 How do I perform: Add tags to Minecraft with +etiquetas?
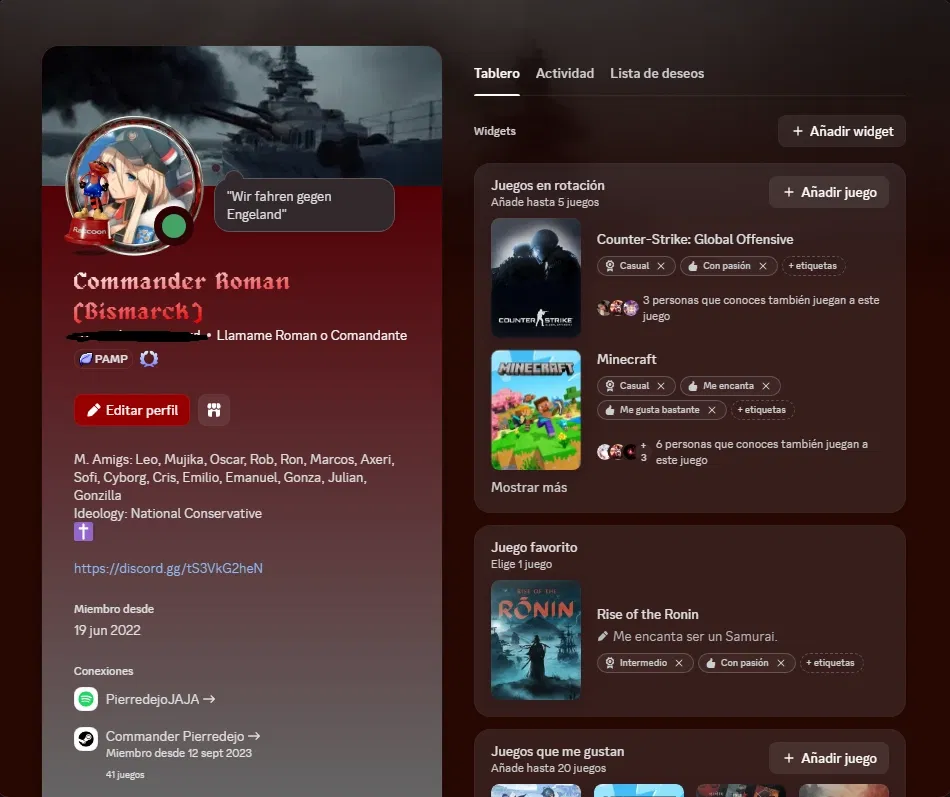point(762,410)
